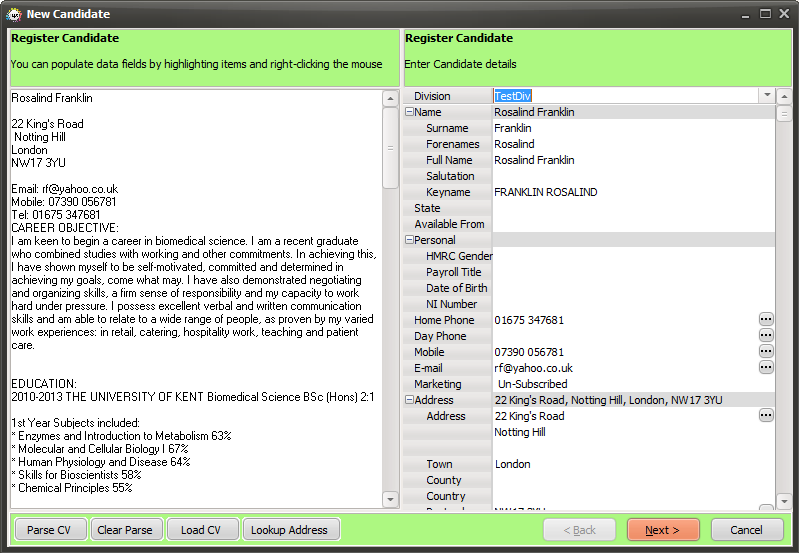The image size is (799, 553).
Task: Click Load CV button
Action: click(201, 530)
